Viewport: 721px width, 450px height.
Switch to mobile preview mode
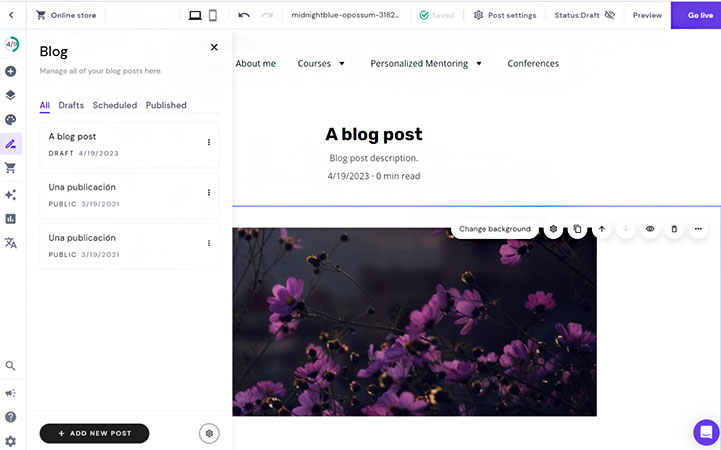[x=212, y=15]
